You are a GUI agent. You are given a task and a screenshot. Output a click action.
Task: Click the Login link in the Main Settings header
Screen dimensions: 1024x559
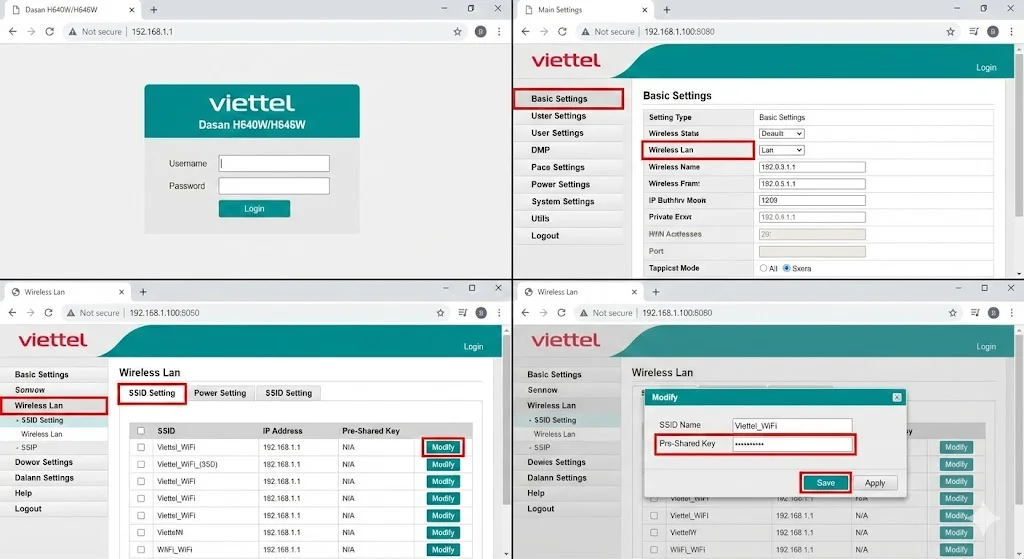[986, 67]
